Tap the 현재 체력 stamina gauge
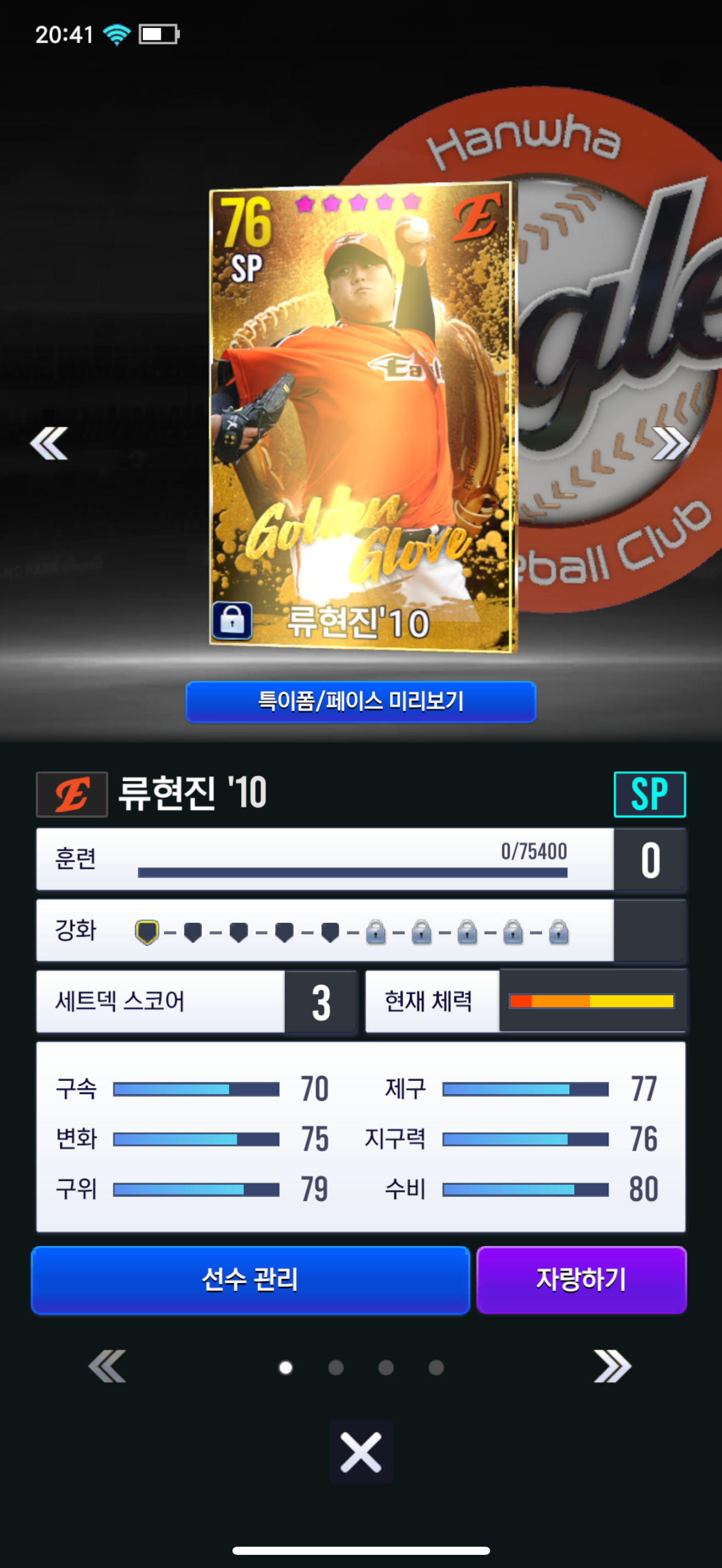The image size is (722, 1568). (x=592, y=1001)
